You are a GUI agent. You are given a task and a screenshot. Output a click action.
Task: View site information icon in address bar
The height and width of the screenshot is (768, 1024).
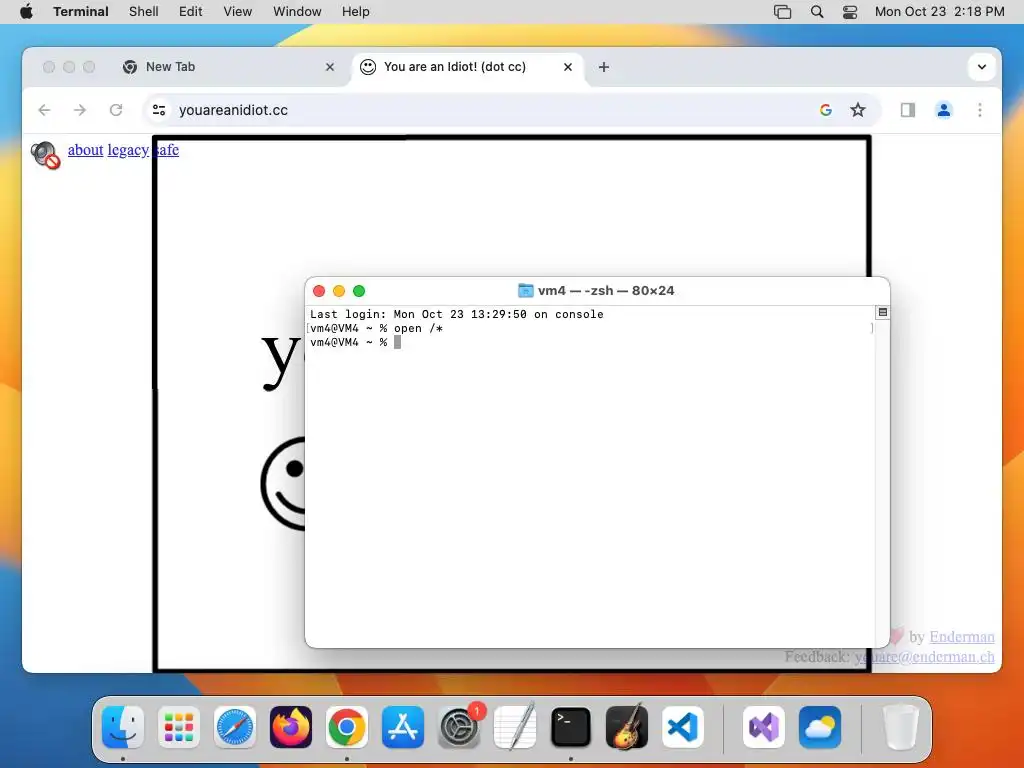tap(159, 110)
